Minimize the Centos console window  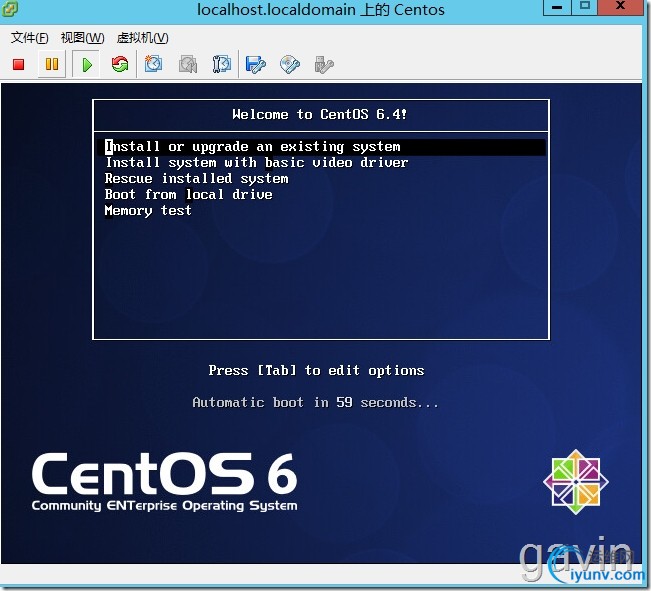tap(557, 7)
